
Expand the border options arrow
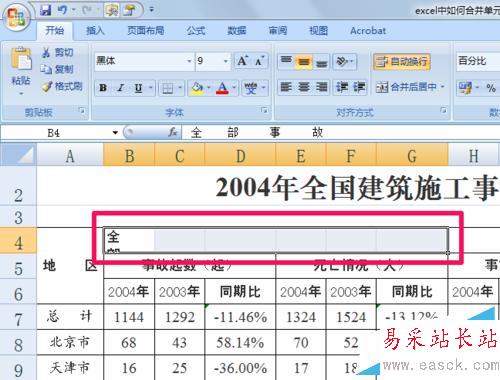point(180,88)
